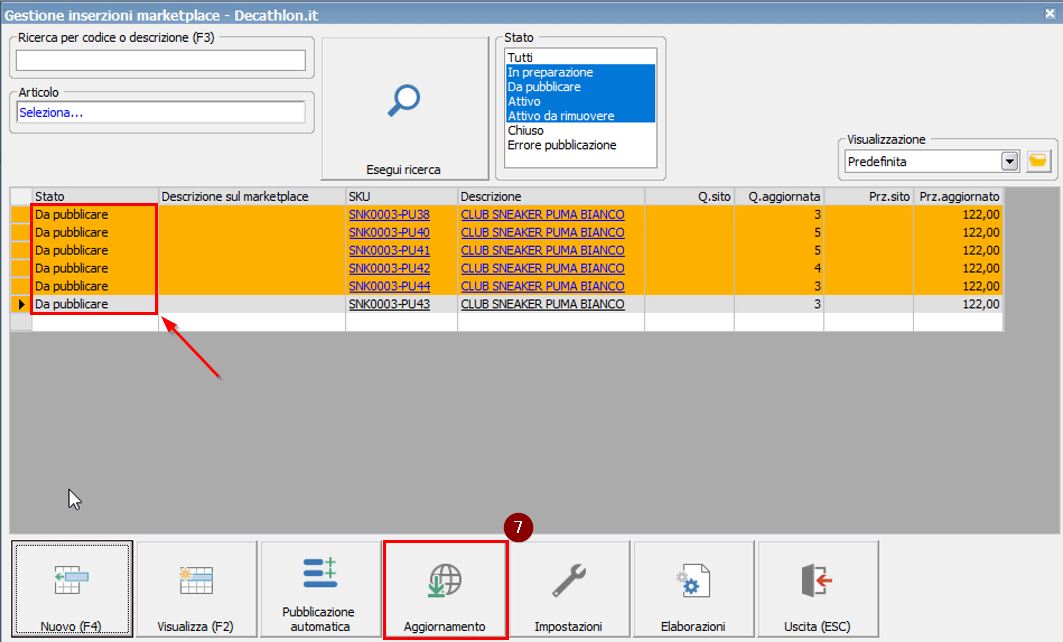1063x642 pixels.
Task: Sort by the Prz.sito column header
Action: (868, 197)
